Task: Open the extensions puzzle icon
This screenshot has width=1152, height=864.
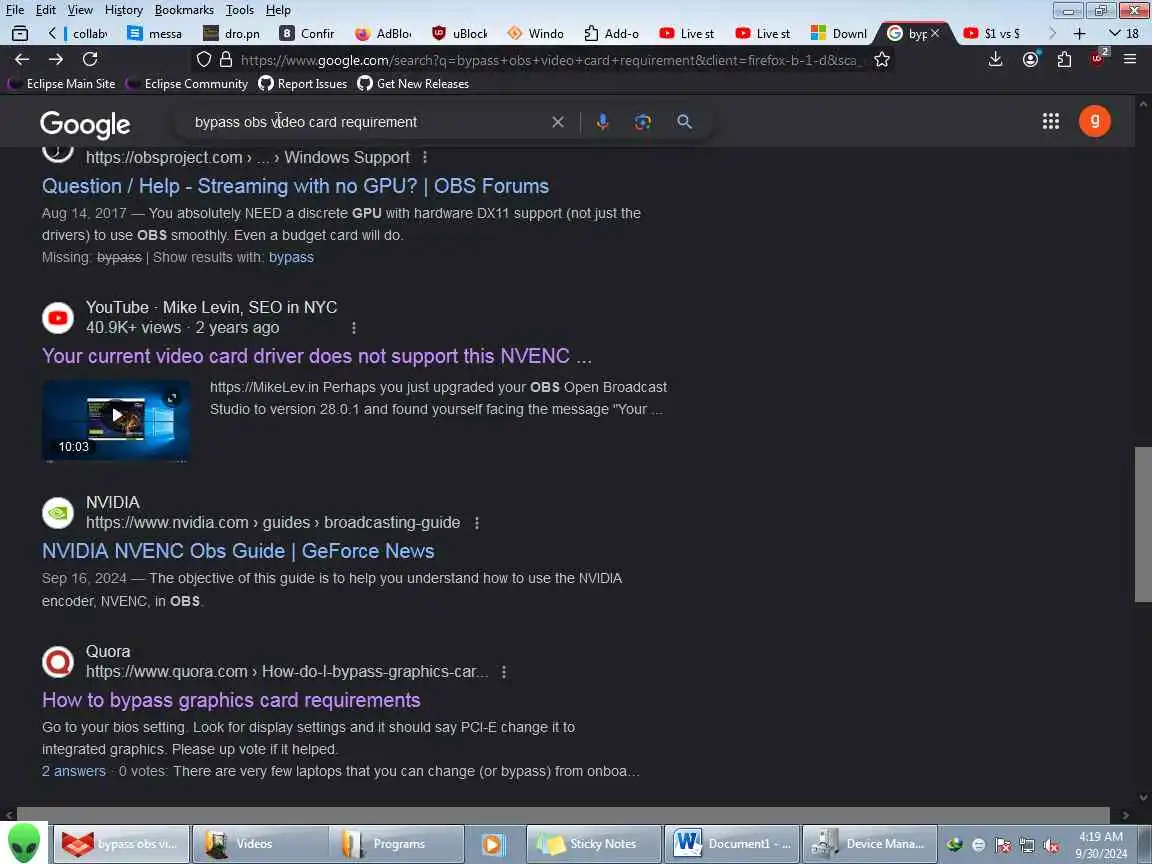Action: pos(1065,60)
